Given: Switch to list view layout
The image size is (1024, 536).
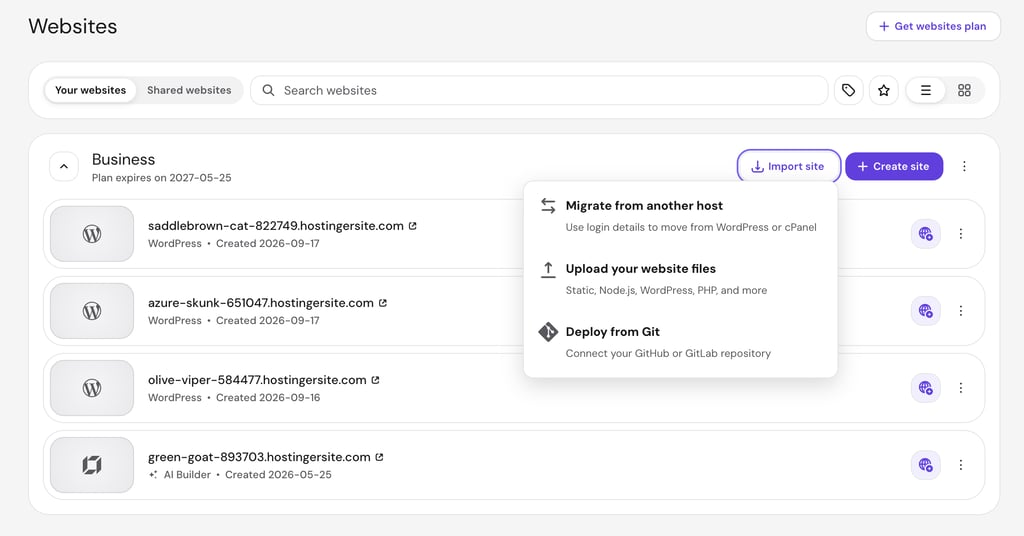Looking at the screenshot, I should point(925,90).
